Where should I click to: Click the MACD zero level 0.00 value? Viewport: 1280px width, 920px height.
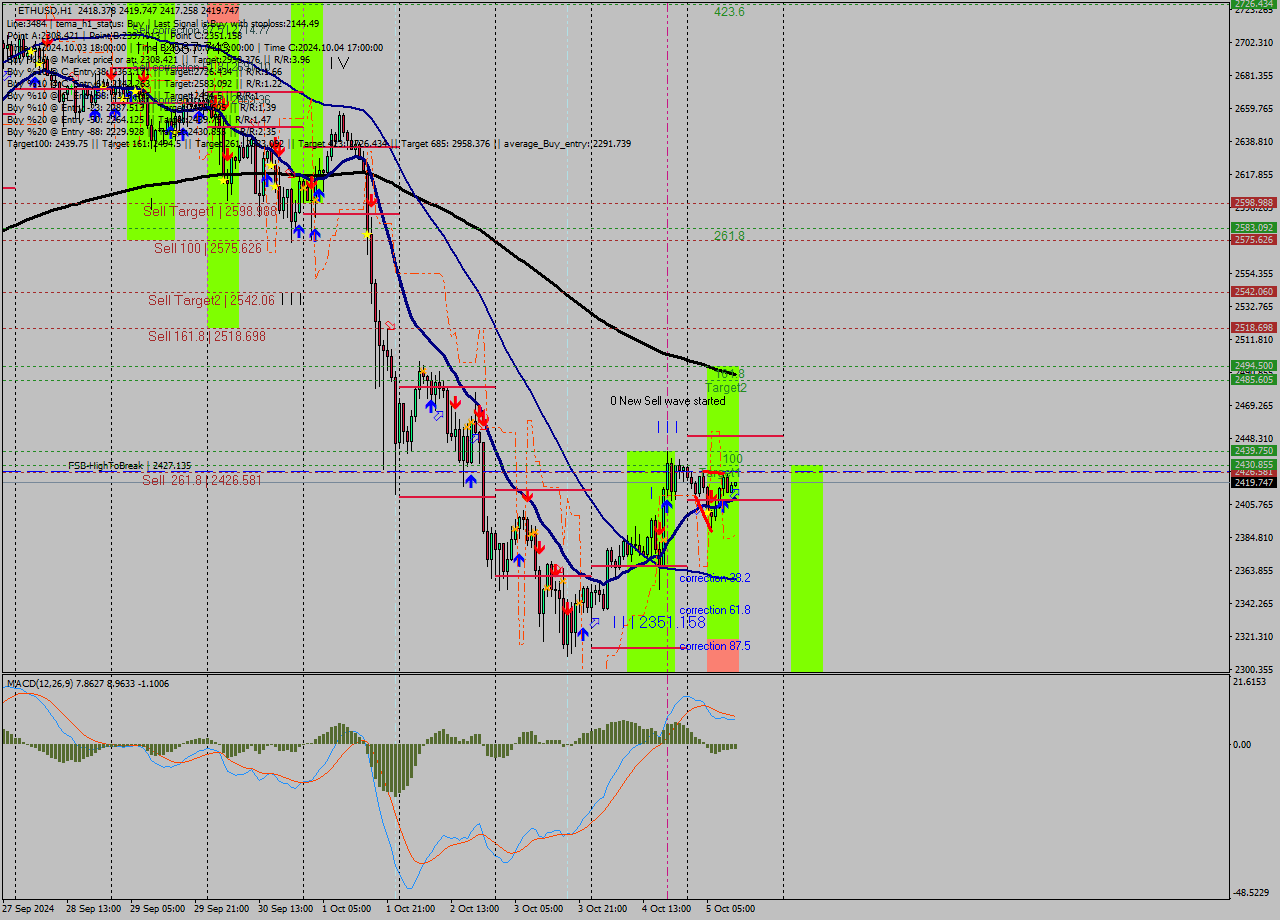[x=1243, y=745]
